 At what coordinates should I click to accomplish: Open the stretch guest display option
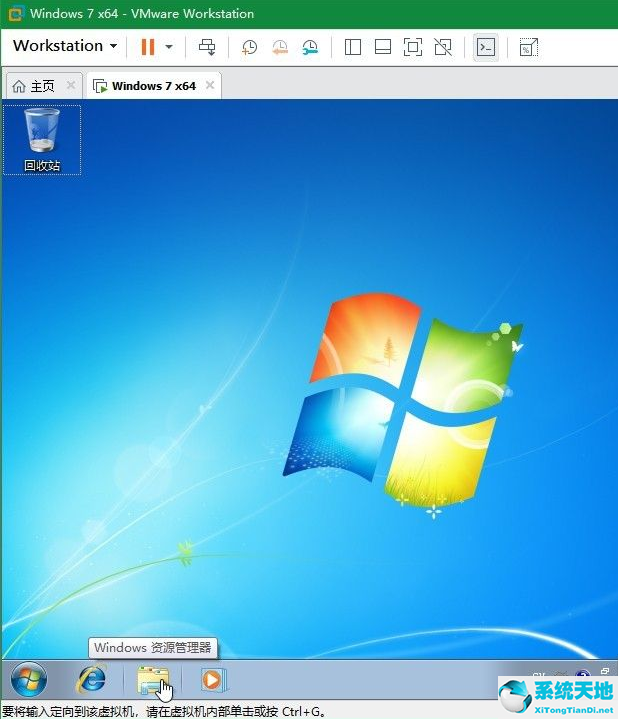pyautogui.click(x=529, y=47)
